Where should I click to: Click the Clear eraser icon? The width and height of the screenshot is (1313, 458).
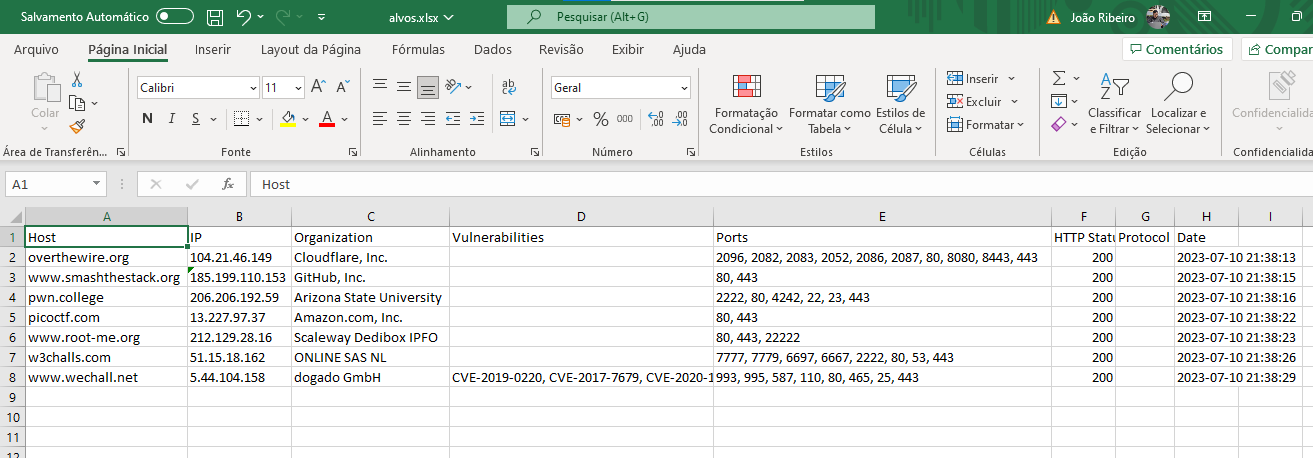[1059, 125]
